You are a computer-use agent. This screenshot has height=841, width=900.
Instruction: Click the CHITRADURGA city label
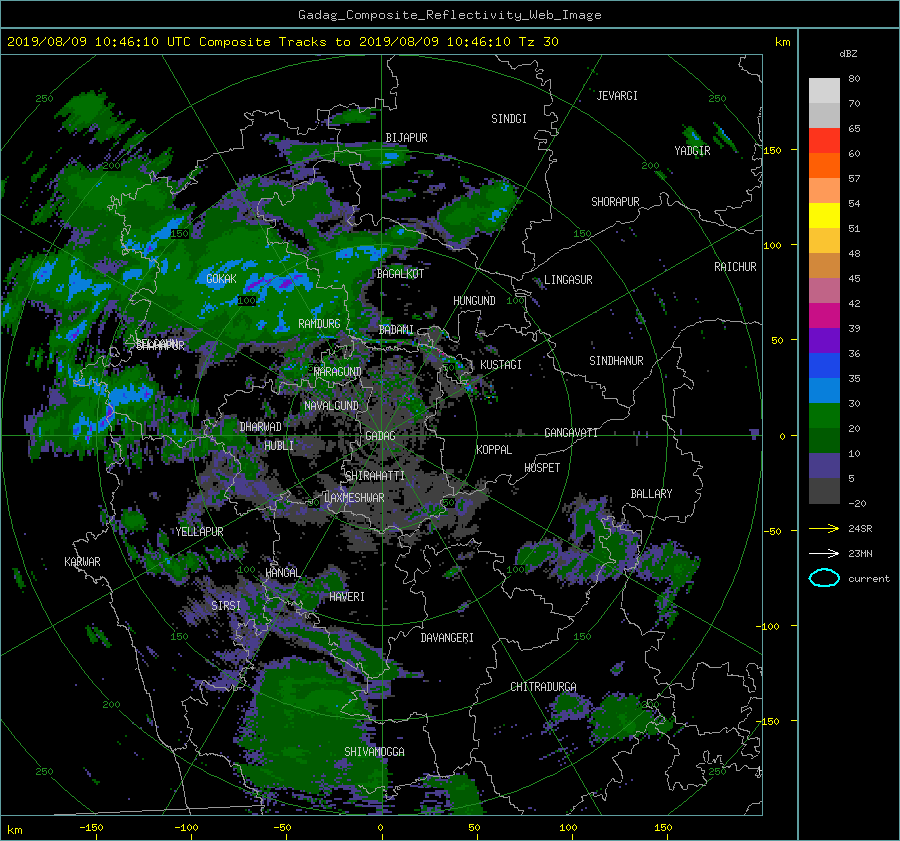point(543,687)
